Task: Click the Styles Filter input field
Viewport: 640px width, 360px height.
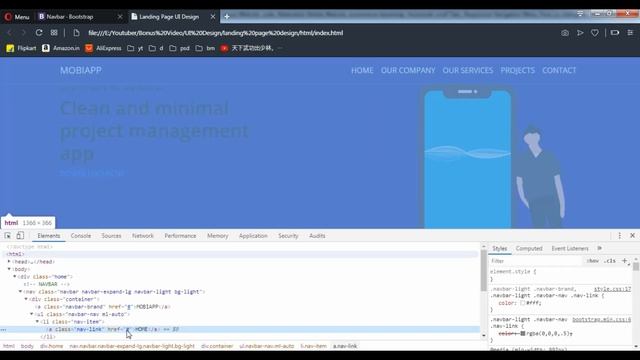Action: pyautogui.click(x=536, y=261)
